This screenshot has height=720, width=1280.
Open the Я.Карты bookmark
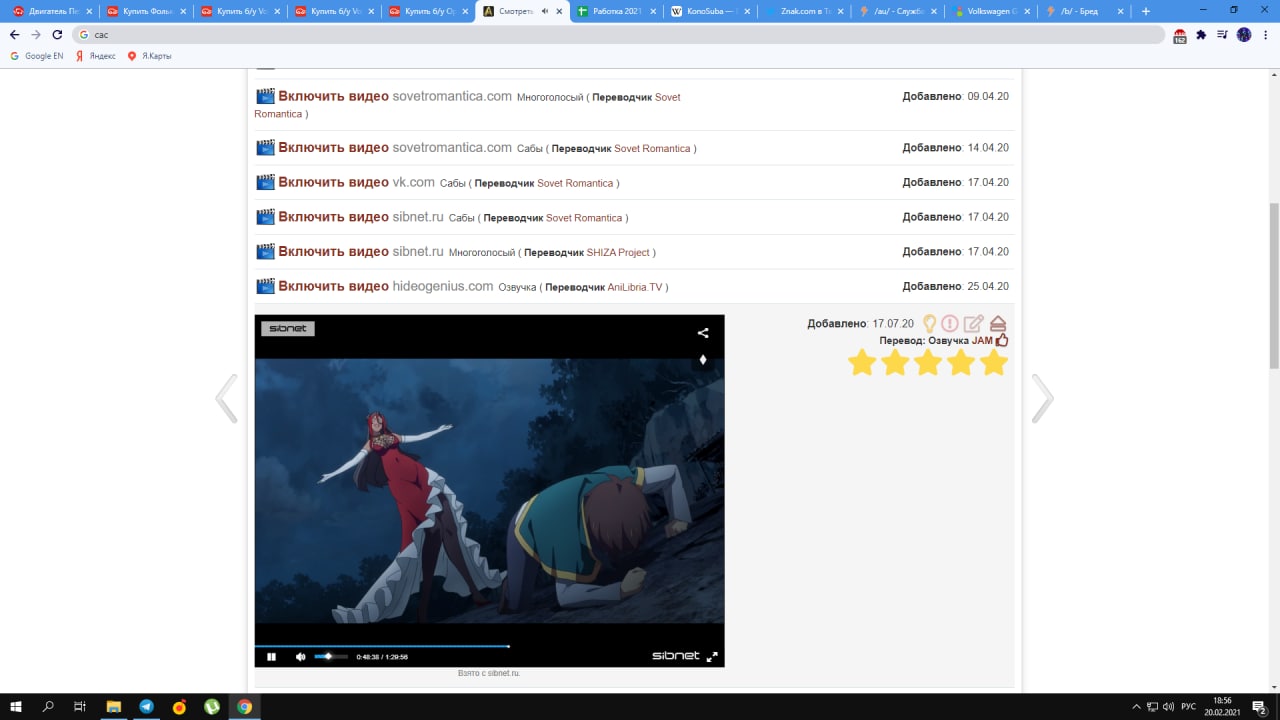[x=149, y=56]
